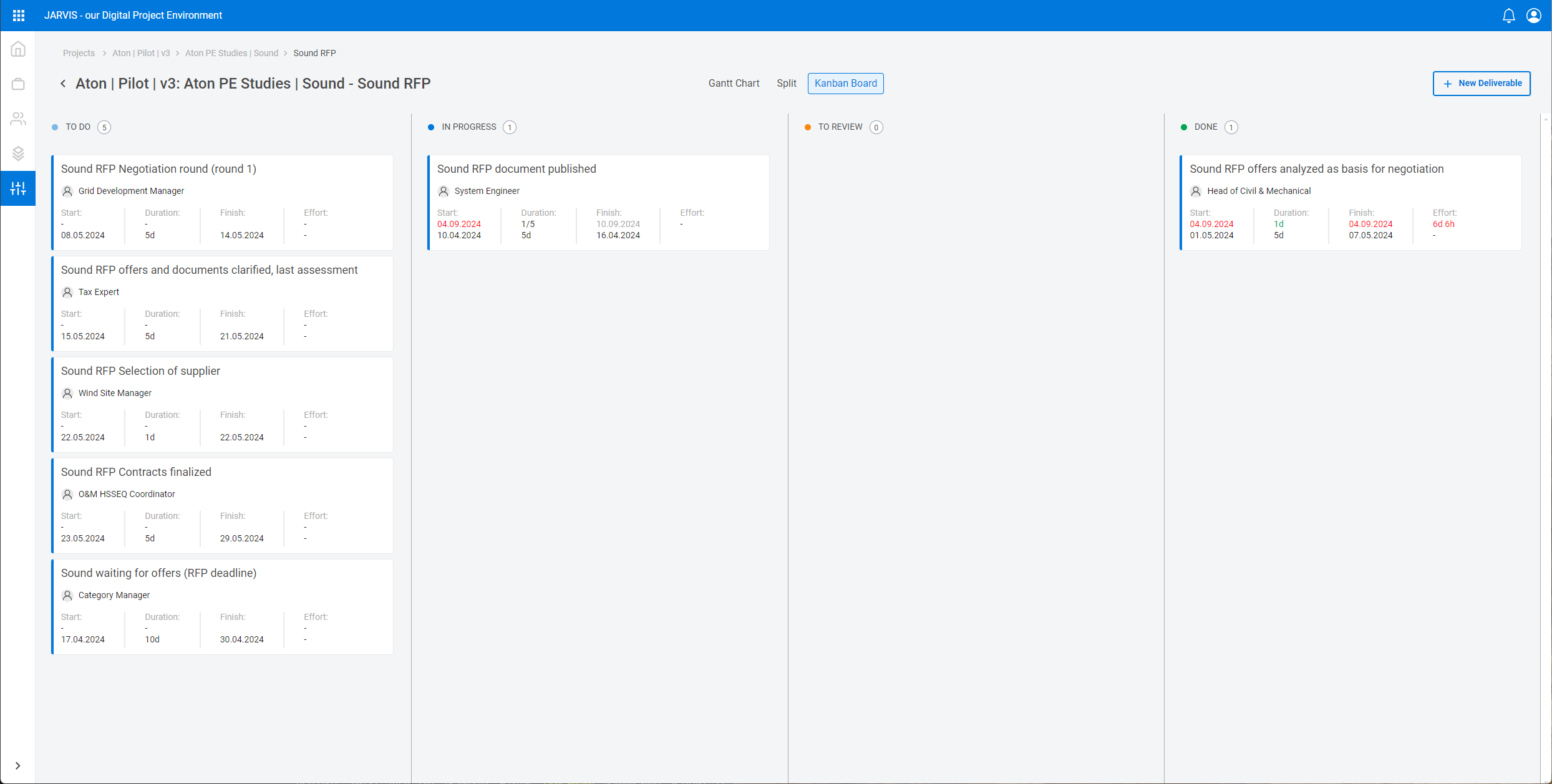Click the O&M HSSEQ Coordinator assignee
This screenshot has width=1552, height=784.
coord(127,494)
